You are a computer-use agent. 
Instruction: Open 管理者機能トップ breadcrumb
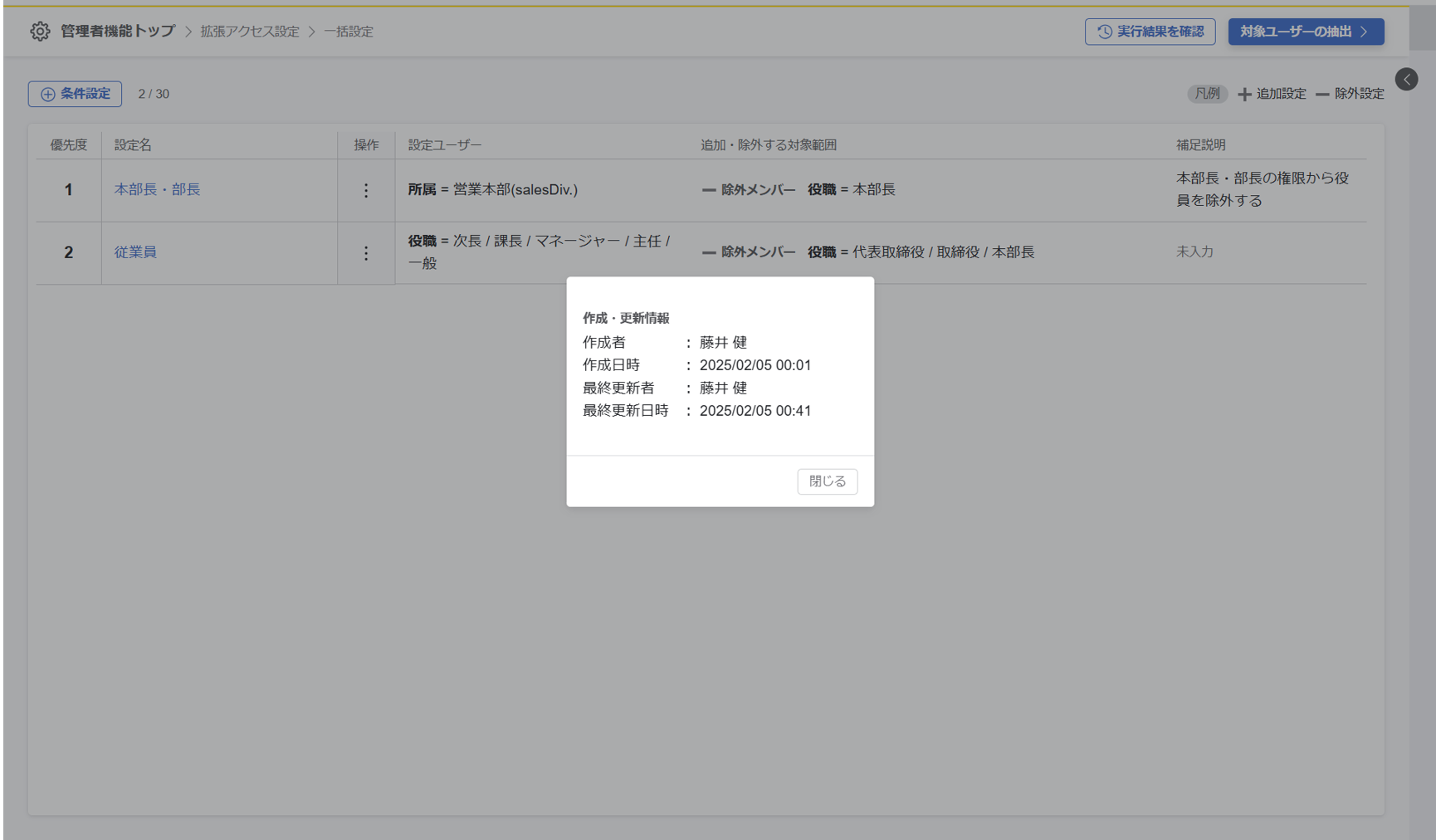coord(118,32)
